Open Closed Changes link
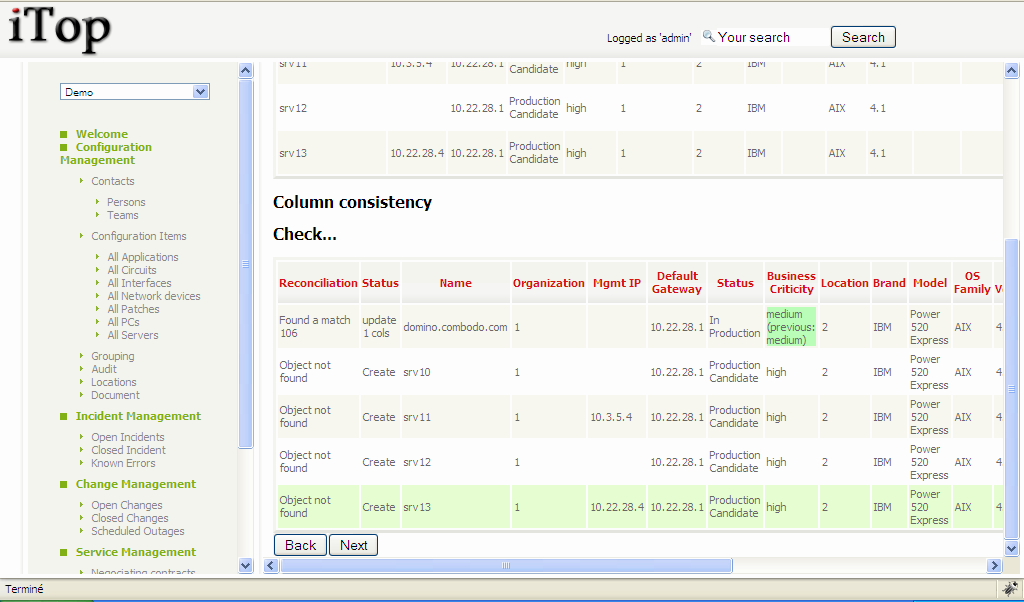 click(x=129, y=518)
